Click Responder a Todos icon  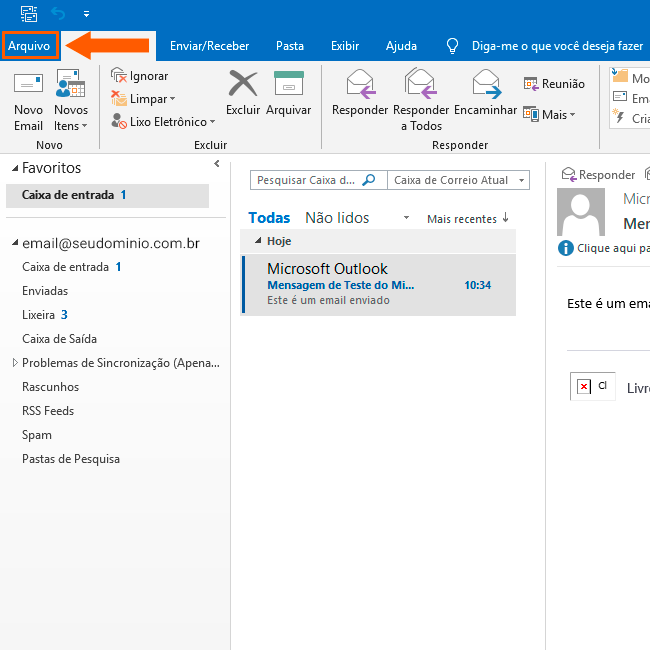421,83
